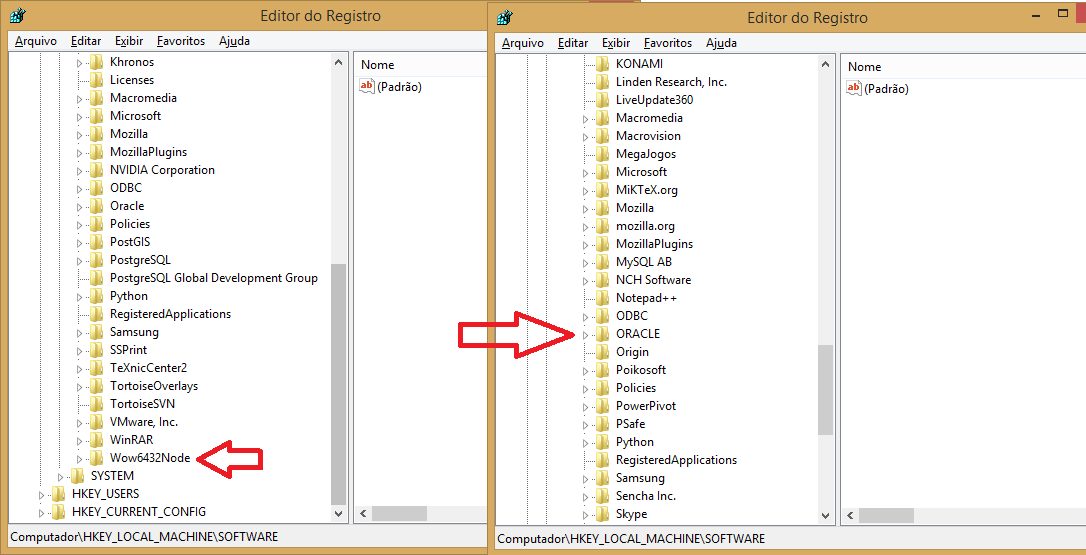
Task: Click scroll down arrow in left tree pane
Action: coord(339,513)
